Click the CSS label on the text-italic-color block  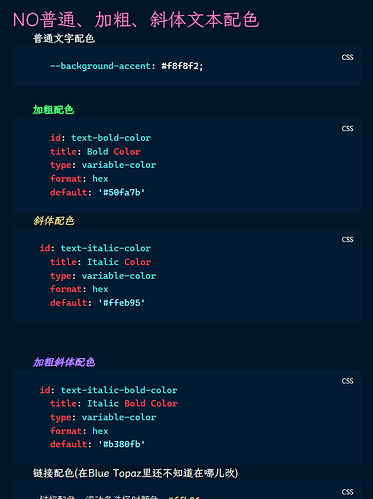(347, 240)
